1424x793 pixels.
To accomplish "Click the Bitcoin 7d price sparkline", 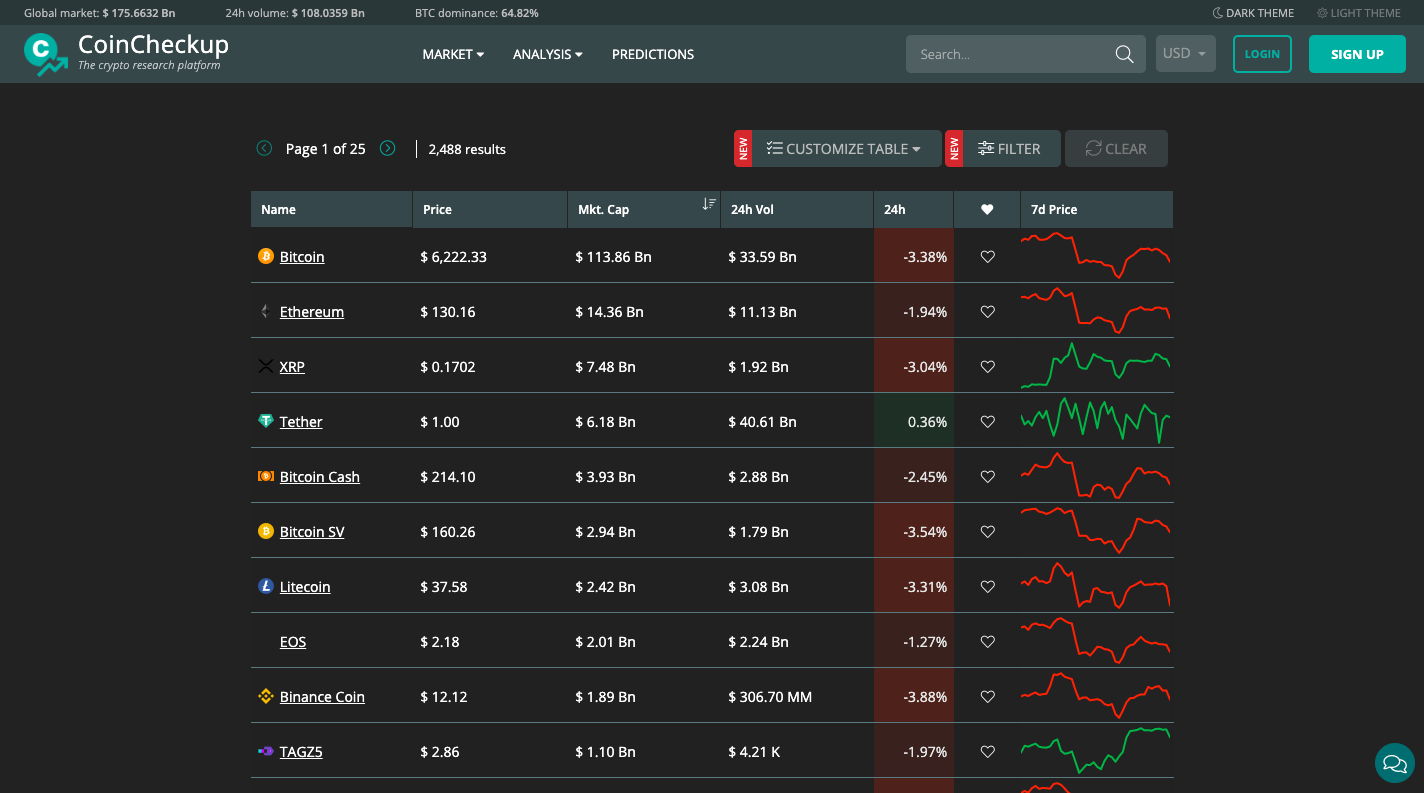I will [1095, 256].
